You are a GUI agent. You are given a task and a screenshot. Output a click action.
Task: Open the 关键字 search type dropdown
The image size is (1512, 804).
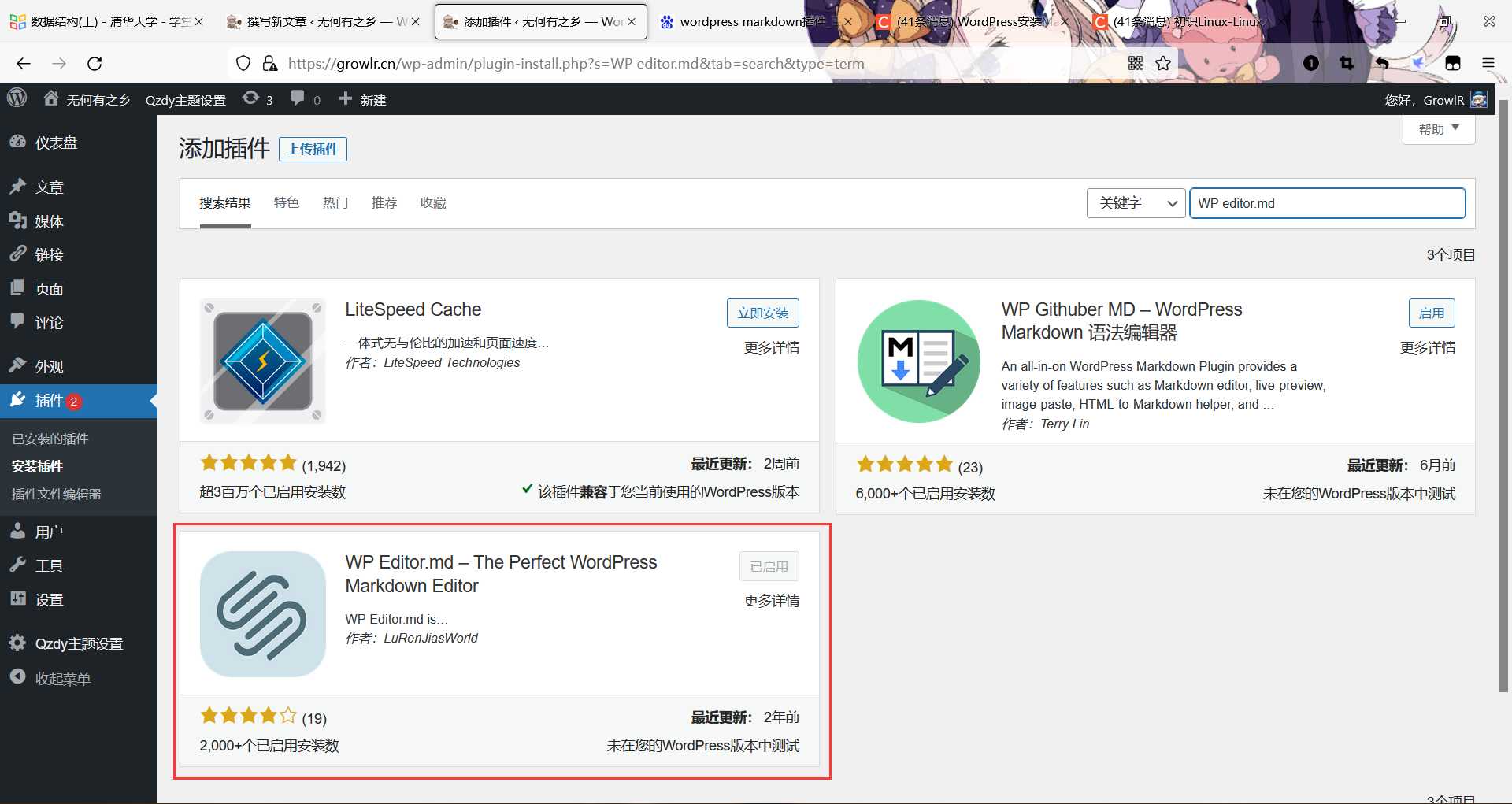coord(1136,203)
